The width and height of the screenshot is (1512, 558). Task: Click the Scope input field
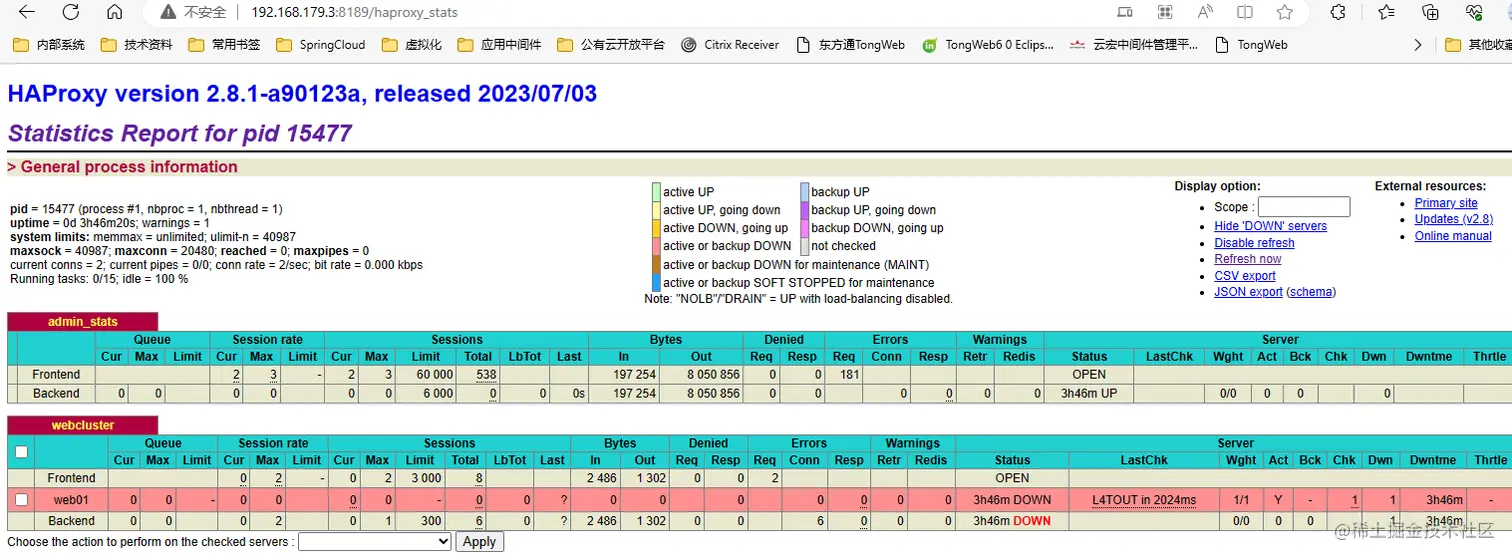pos(1304,207)
